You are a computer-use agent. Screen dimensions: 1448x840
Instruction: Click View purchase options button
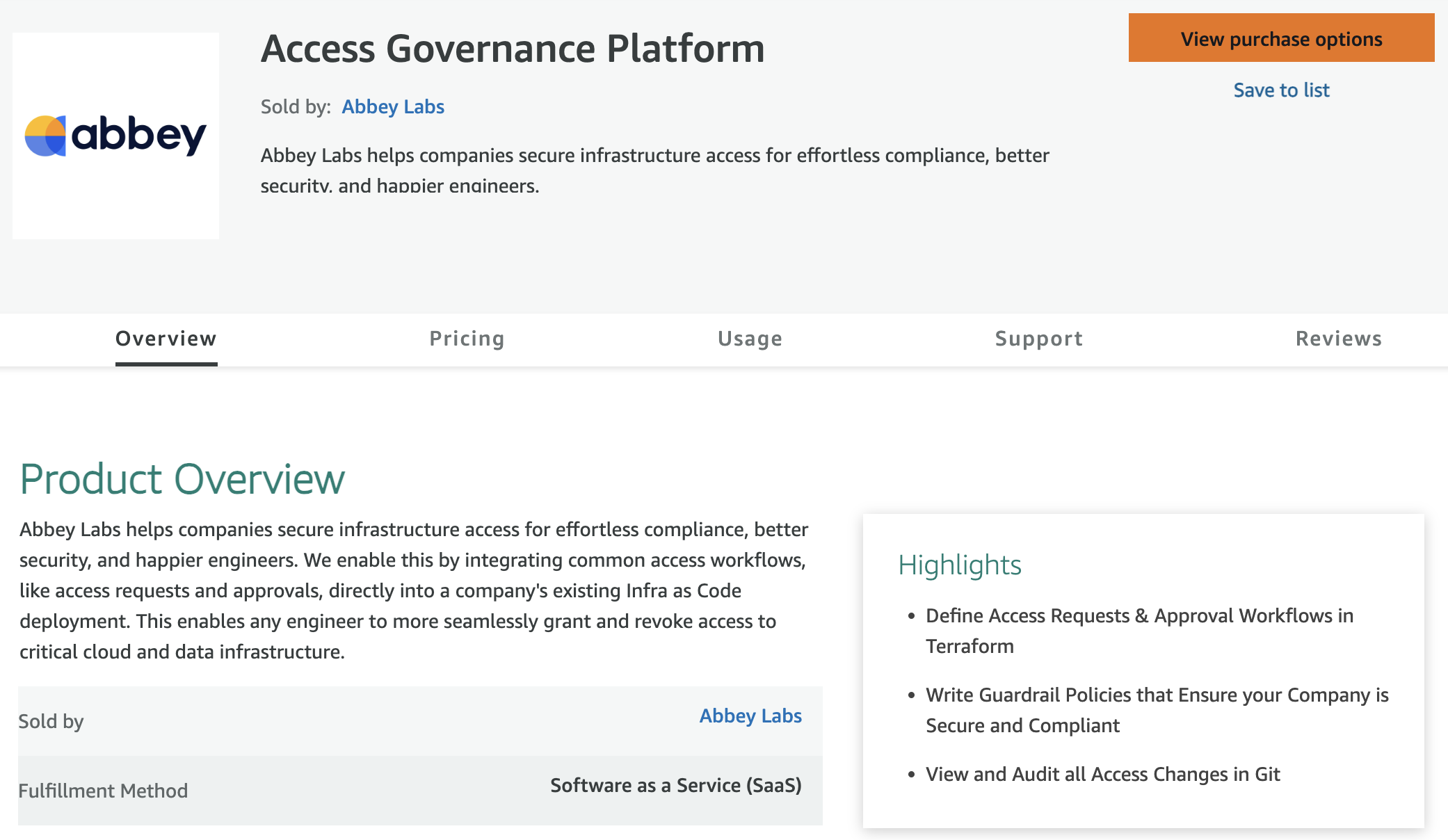click(1282, 39)
